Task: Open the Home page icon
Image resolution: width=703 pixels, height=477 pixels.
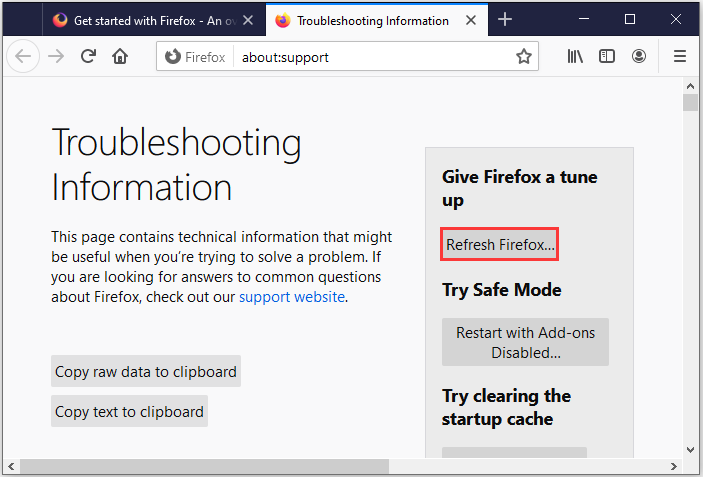Action: [x=120, y=56]
